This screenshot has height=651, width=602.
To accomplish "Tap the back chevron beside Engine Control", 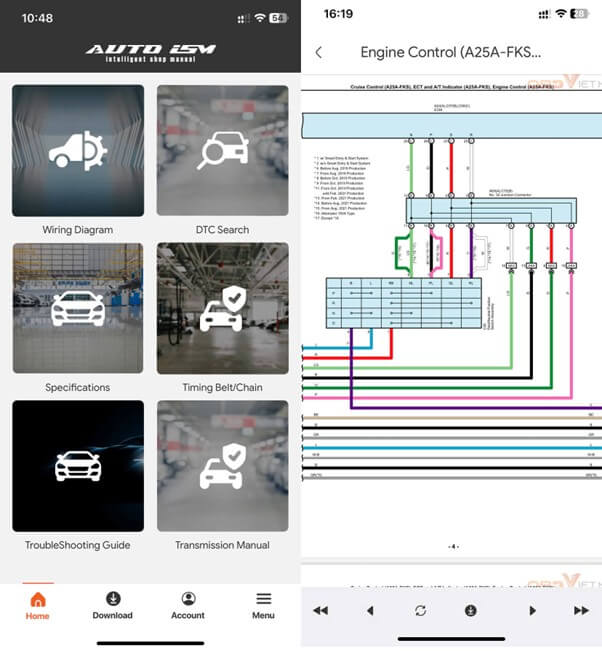I will [319, 52].
